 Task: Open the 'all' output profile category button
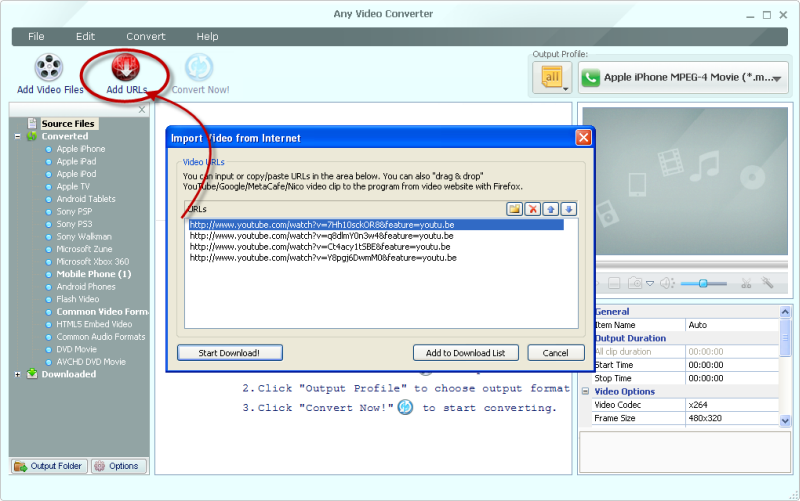click(552, 78)
